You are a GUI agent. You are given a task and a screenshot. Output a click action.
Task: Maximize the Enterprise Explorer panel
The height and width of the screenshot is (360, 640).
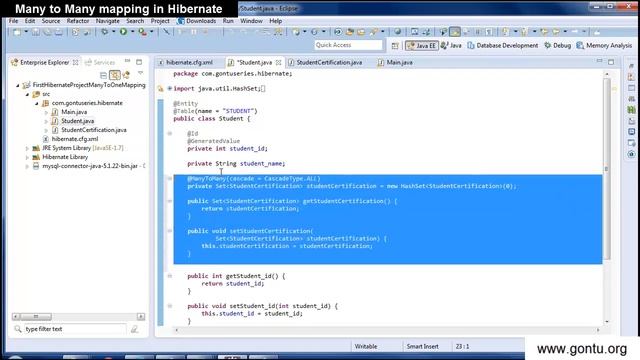point(139,62)
